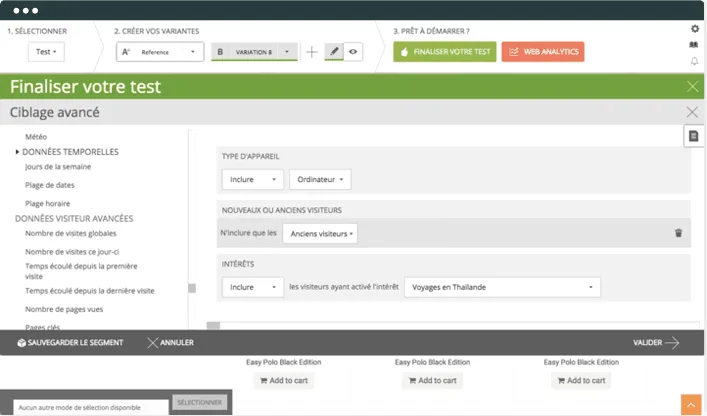Open the document notes icon on right
This screenshot has width=707, height=416.
tap(693, 136)
